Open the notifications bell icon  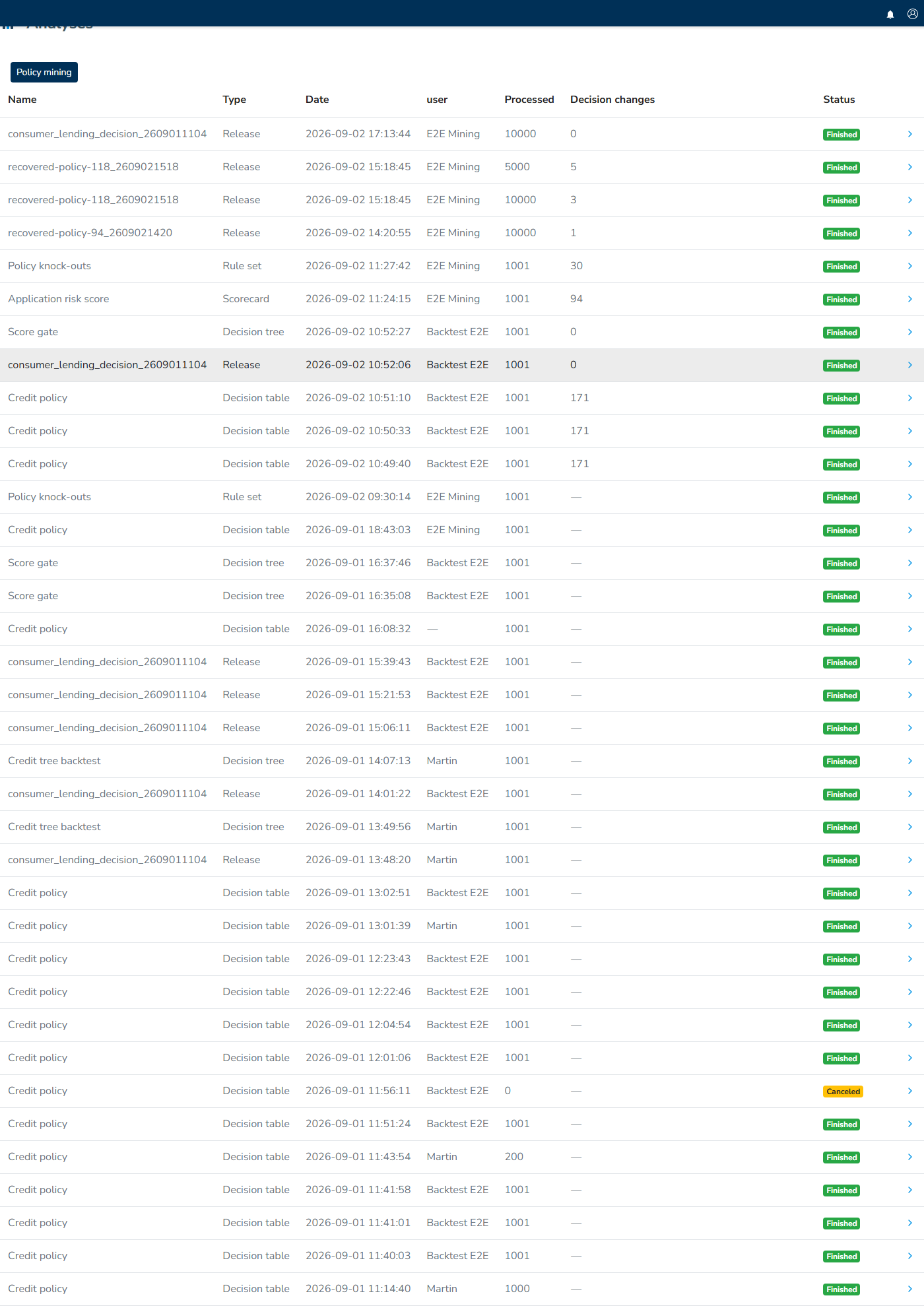(890, 14)
